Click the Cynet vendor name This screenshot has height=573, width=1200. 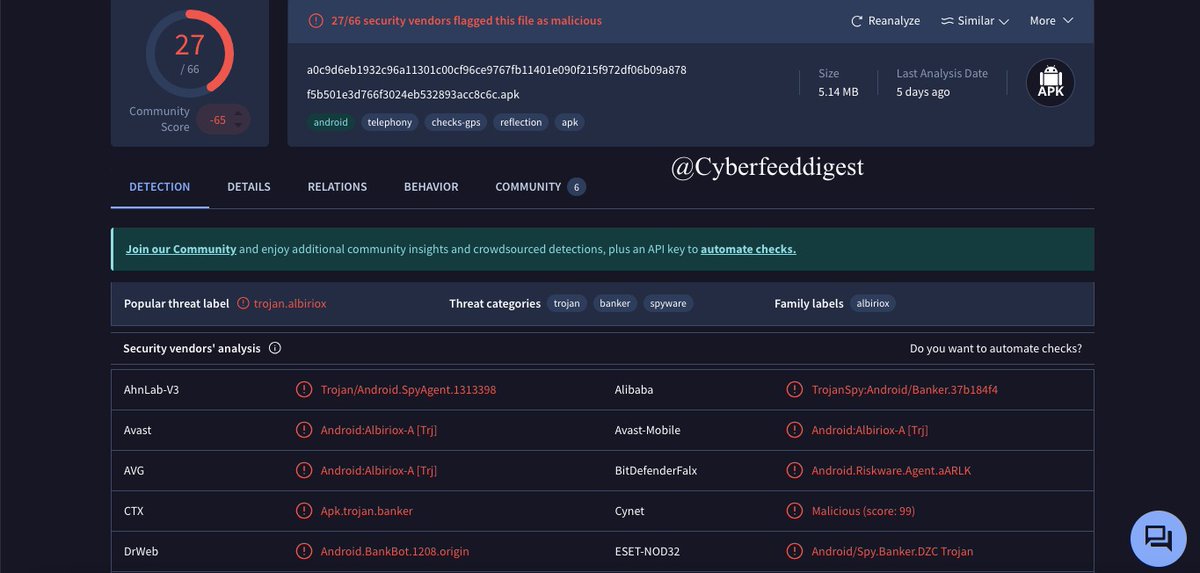pyautogui.click(x=630, y=511)
